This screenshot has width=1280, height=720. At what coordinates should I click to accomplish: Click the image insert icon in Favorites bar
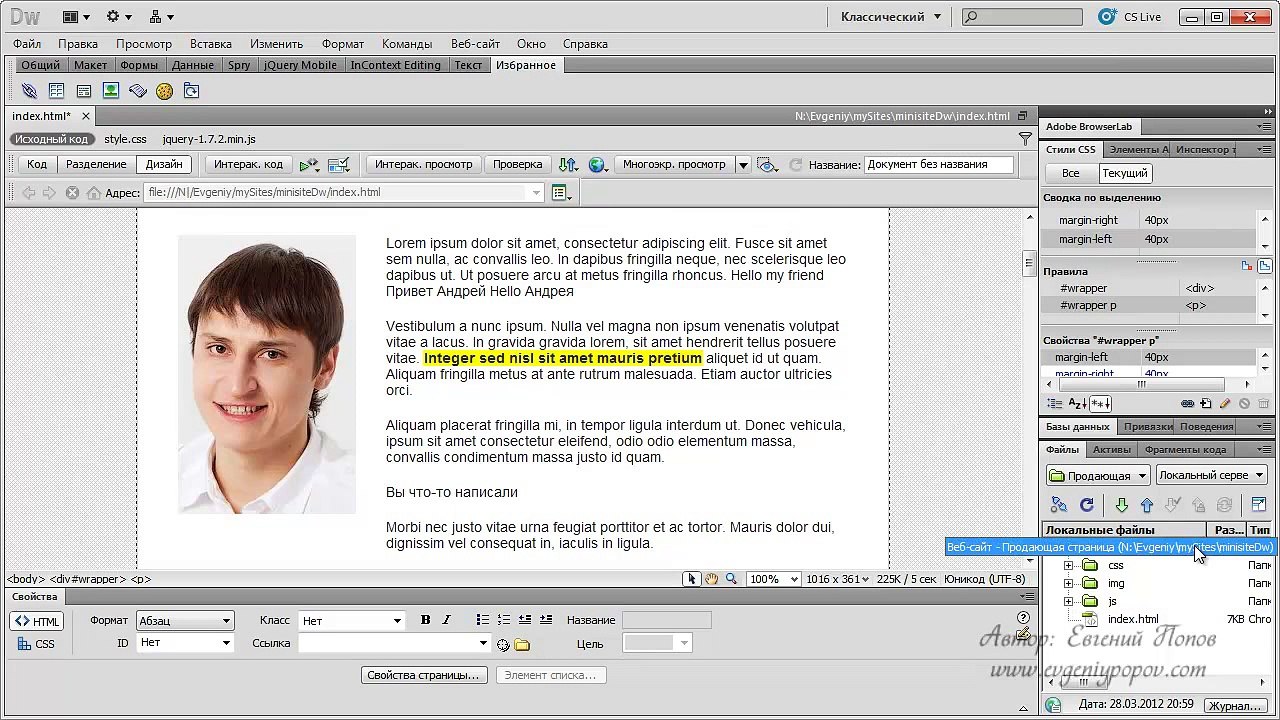click(111, 91)
